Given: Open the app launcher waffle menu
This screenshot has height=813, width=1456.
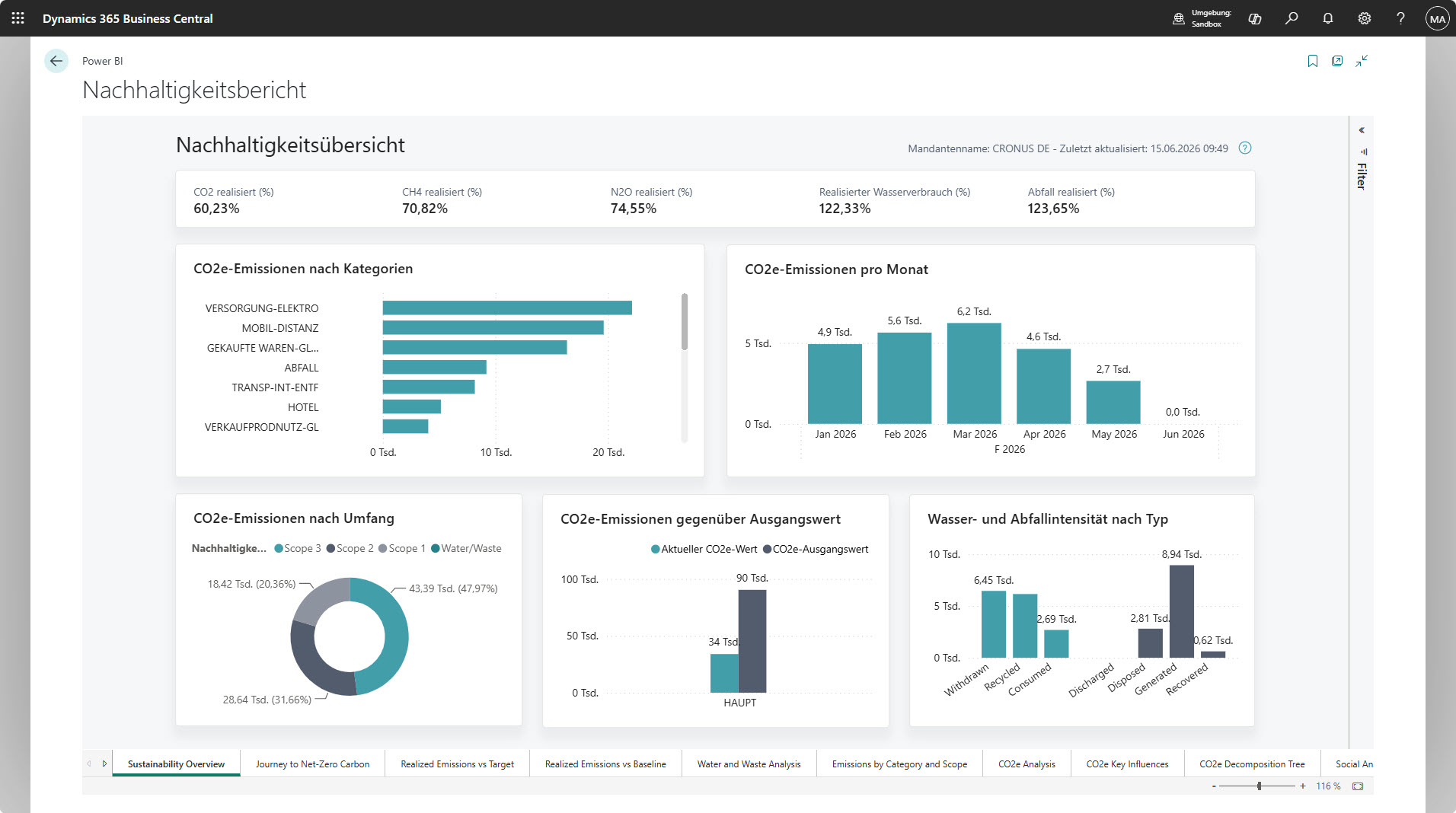Looking at the screenshot, I should click(x=18, y=18).
